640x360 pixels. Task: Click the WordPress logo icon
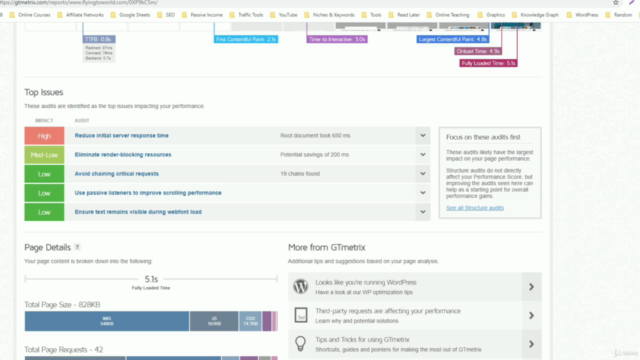pyautogui.click(x=300, y=287)
